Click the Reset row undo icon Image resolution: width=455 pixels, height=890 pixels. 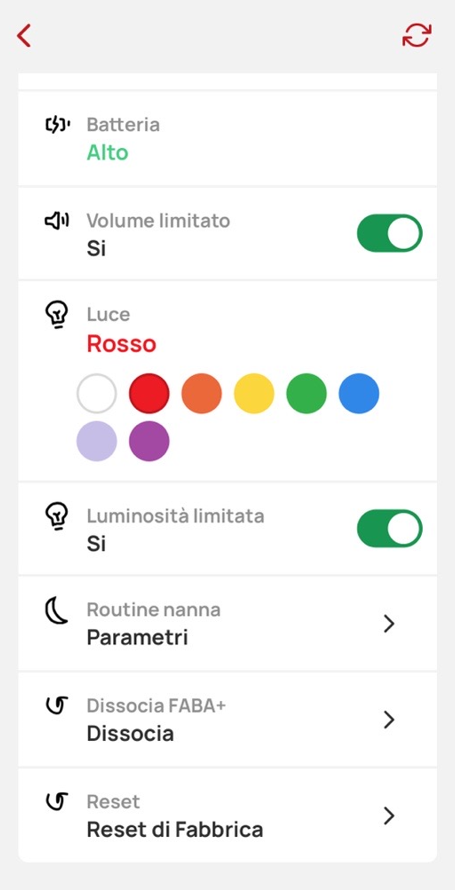[57, 803]
